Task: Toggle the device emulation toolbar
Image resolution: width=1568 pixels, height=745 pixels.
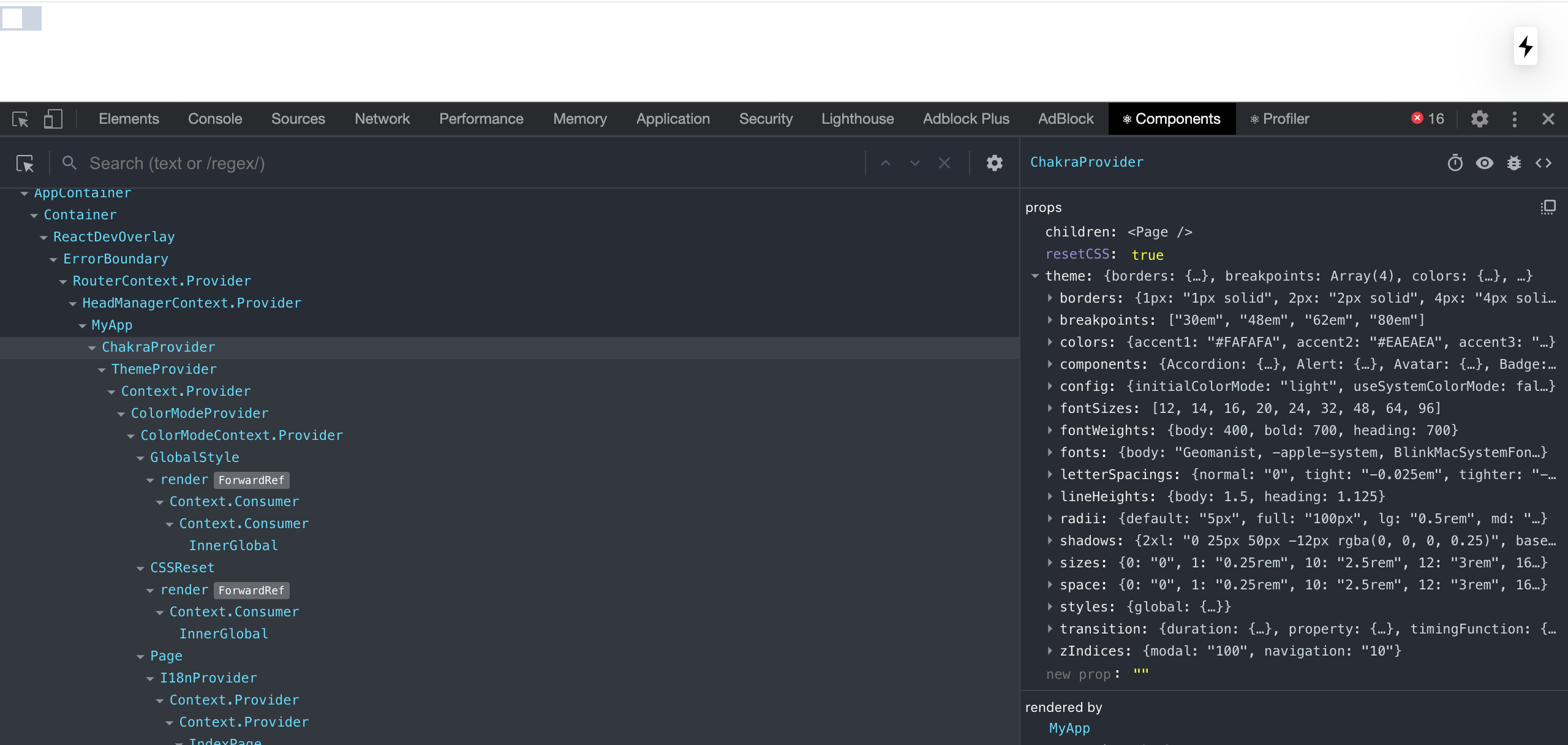Action: click(53, 118)
